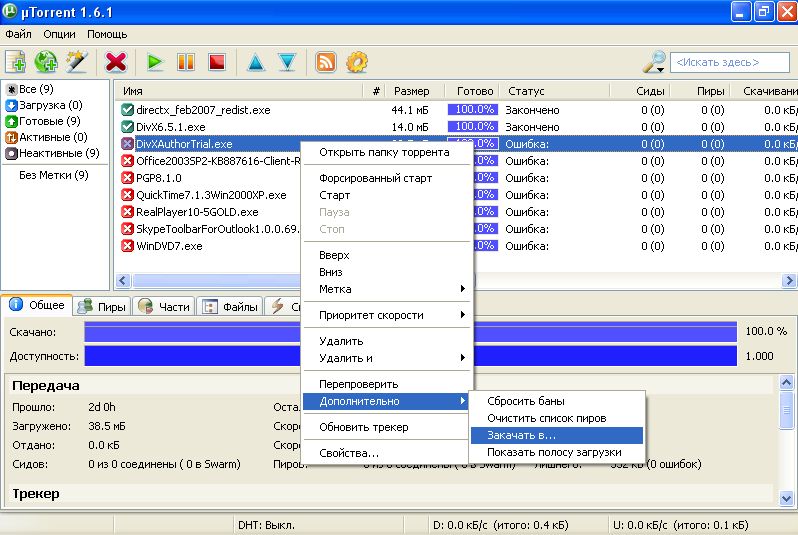Viewport: 798px width, 535px height.
Task: Click details pane scroll down arrow
Action: tap(786, 499)
